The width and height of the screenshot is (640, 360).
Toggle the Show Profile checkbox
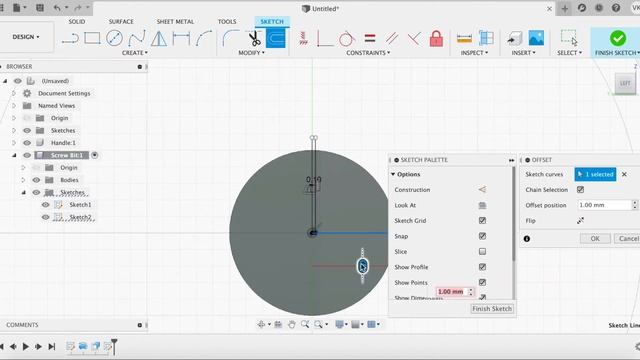[482, 267]
